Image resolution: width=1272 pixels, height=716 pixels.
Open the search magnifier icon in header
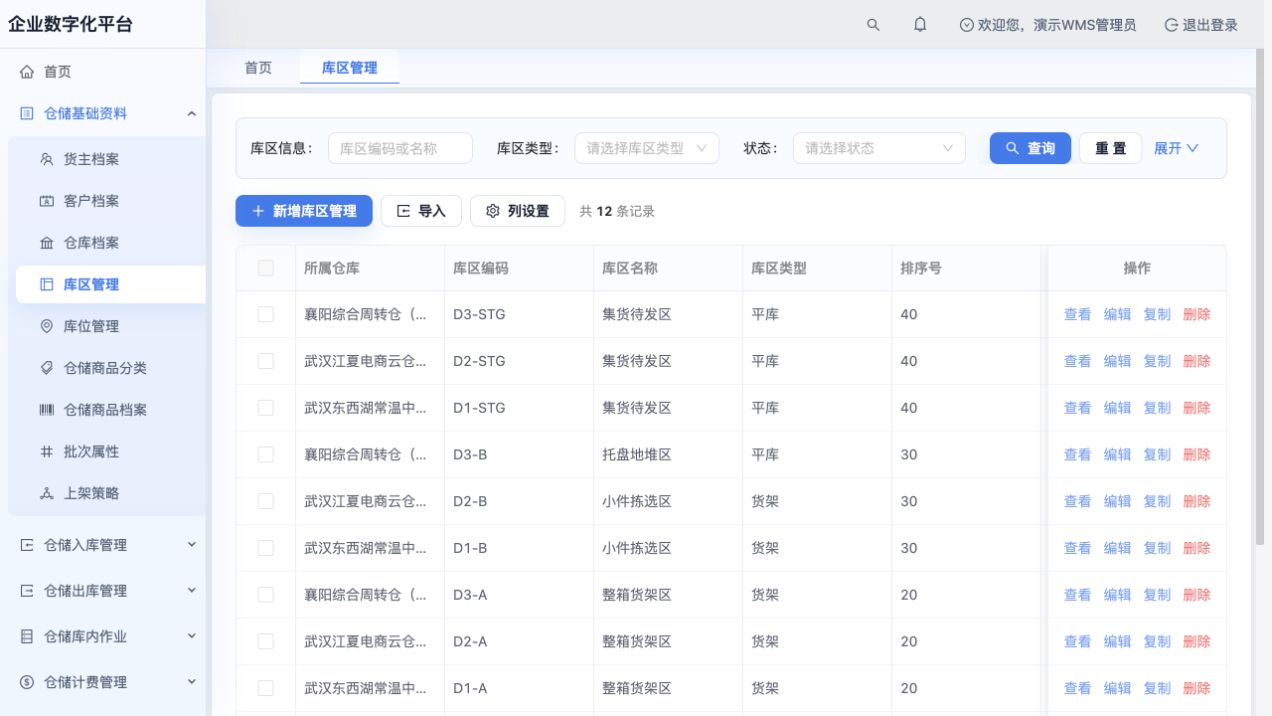873,25
